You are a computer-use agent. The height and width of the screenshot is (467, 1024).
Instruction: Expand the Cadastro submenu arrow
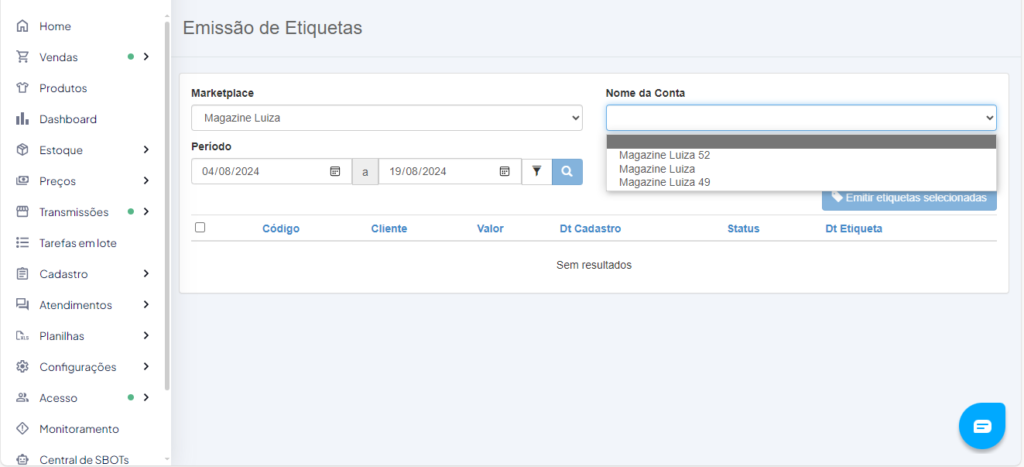146,274
